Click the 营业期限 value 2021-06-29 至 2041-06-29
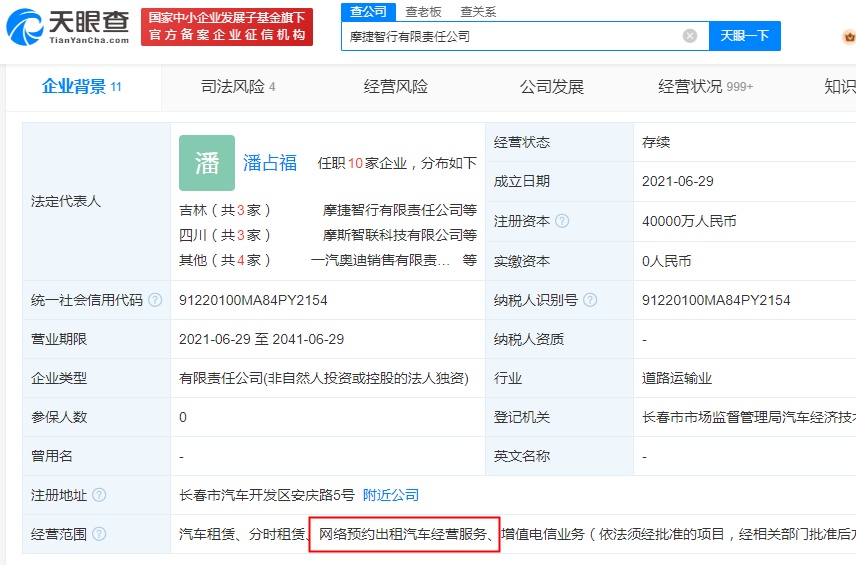 click(x=261, y=339)
